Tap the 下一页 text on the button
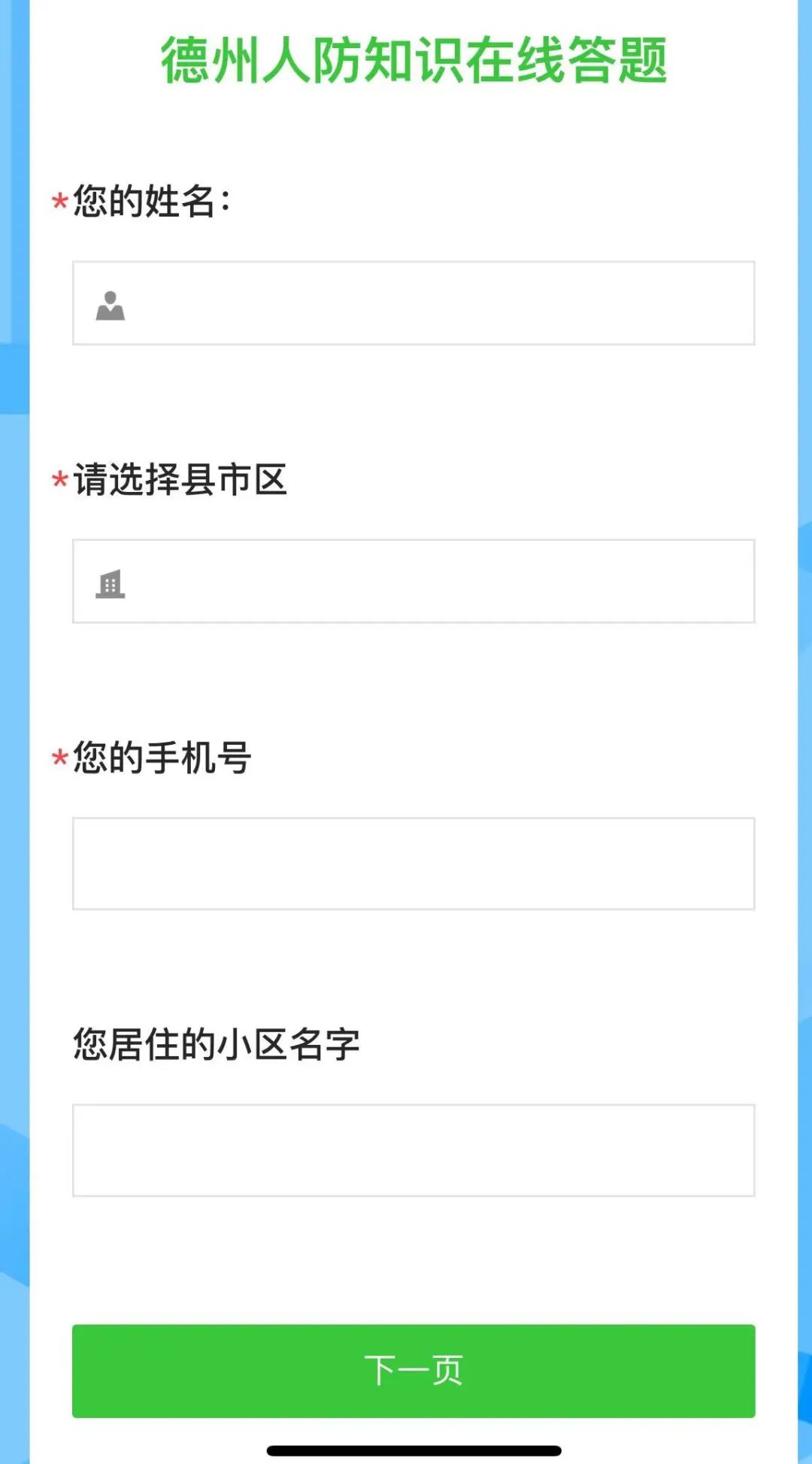 [x=414, y=1371]
